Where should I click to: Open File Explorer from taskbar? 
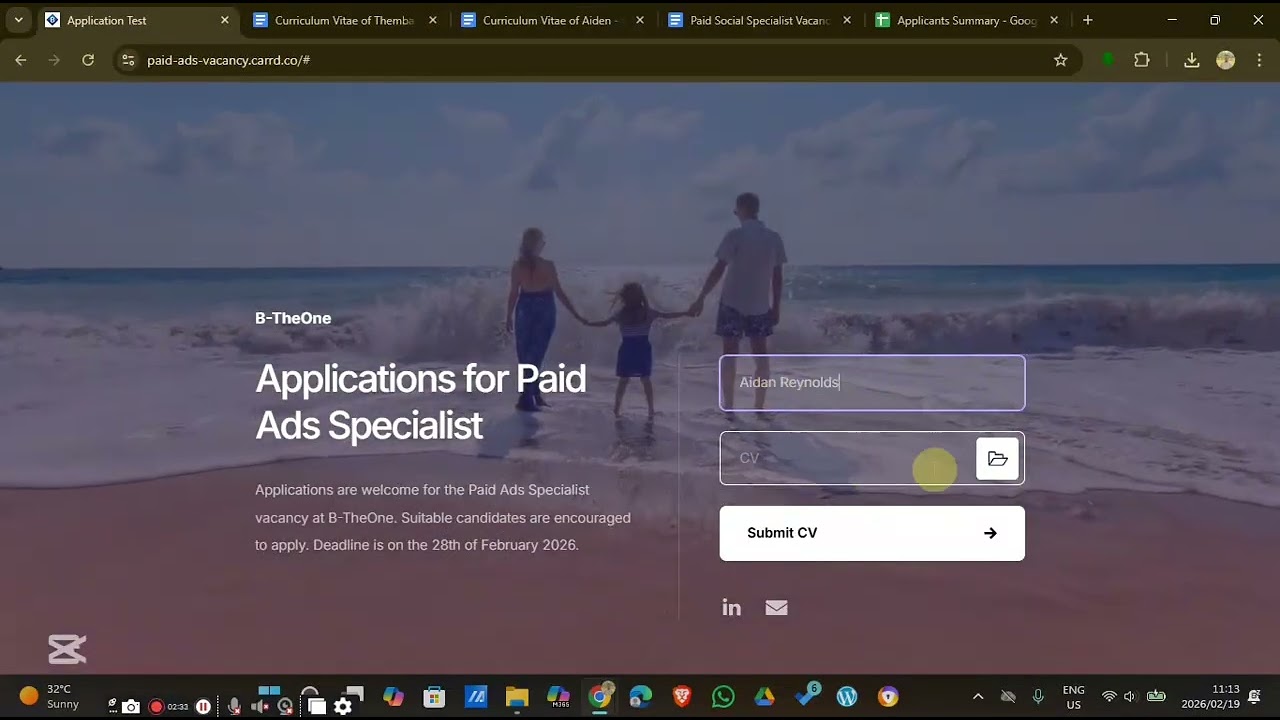click(x=517, y=697)
